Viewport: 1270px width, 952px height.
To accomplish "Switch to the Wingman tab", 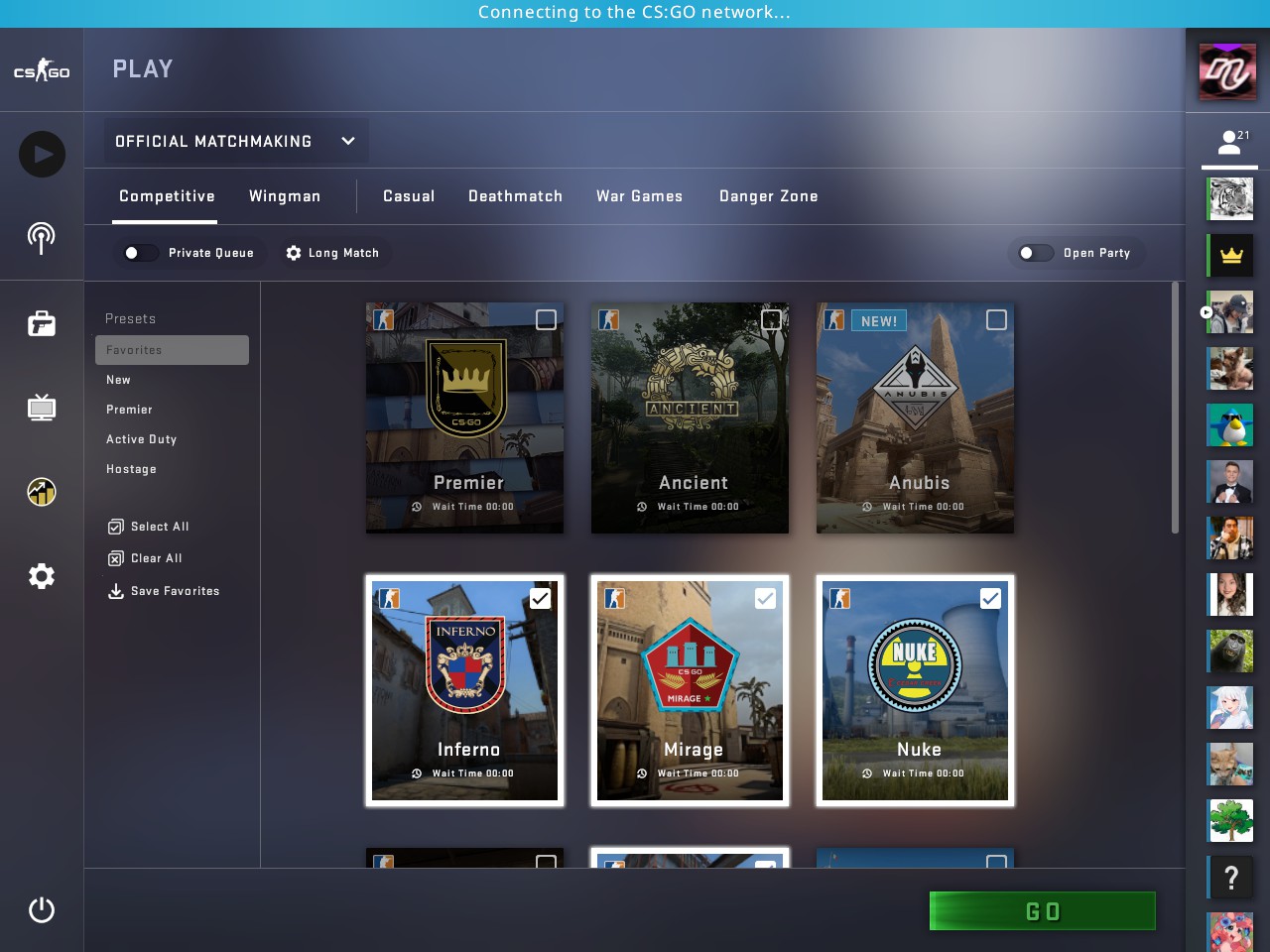I will pos(285,196).
